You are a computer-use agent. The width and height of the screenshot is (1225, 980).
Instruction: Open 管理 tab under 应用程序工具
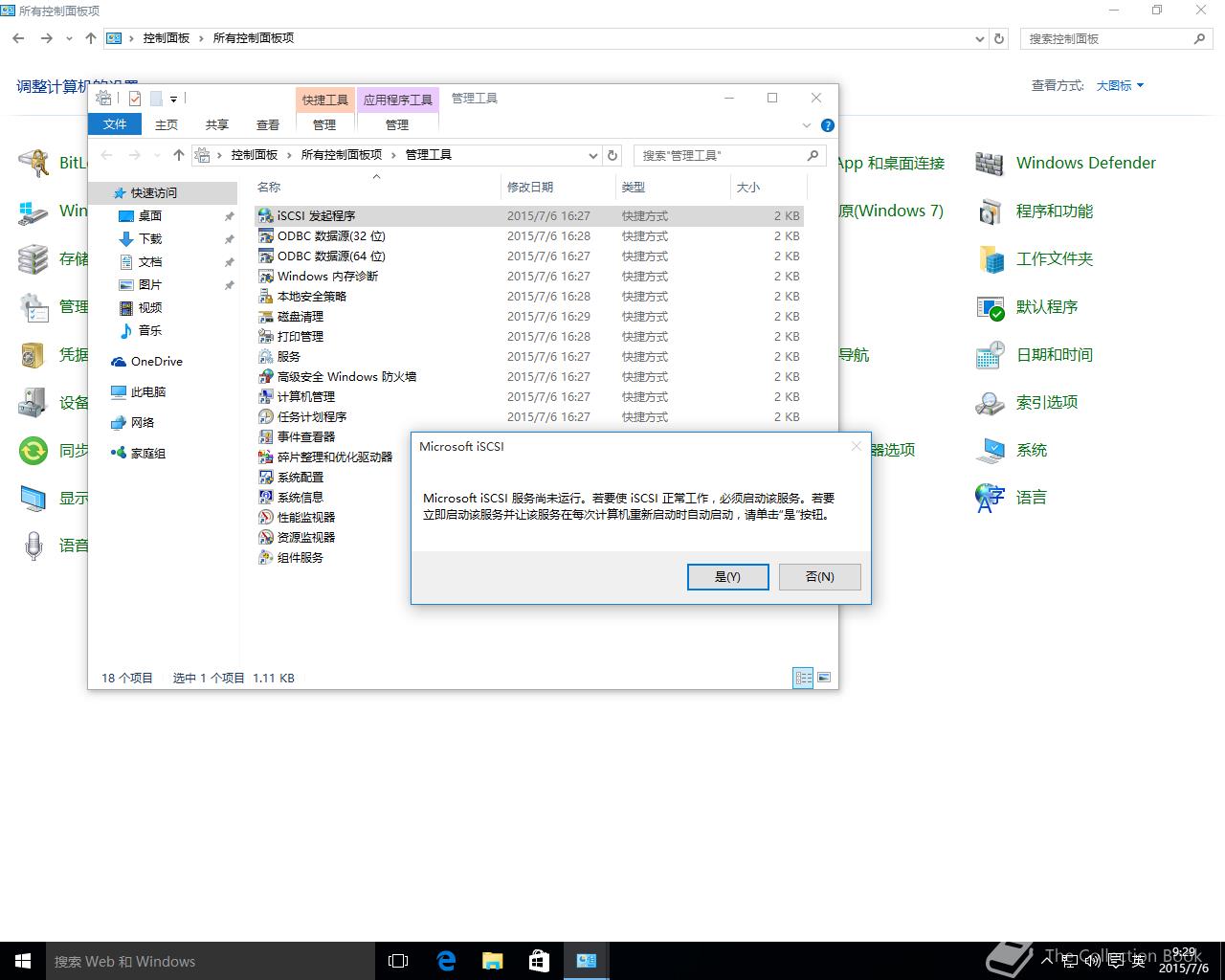point(397,124)
